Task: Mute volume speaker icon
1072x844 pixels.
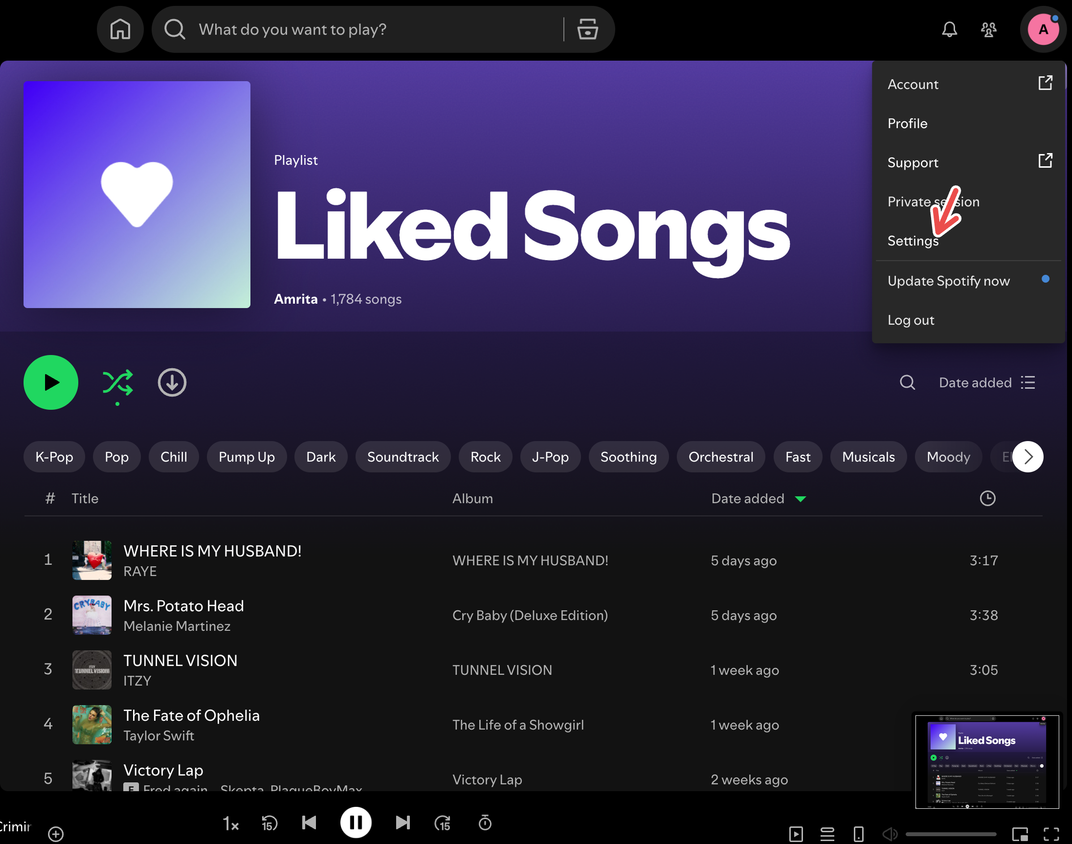Action: pos(889,834)
